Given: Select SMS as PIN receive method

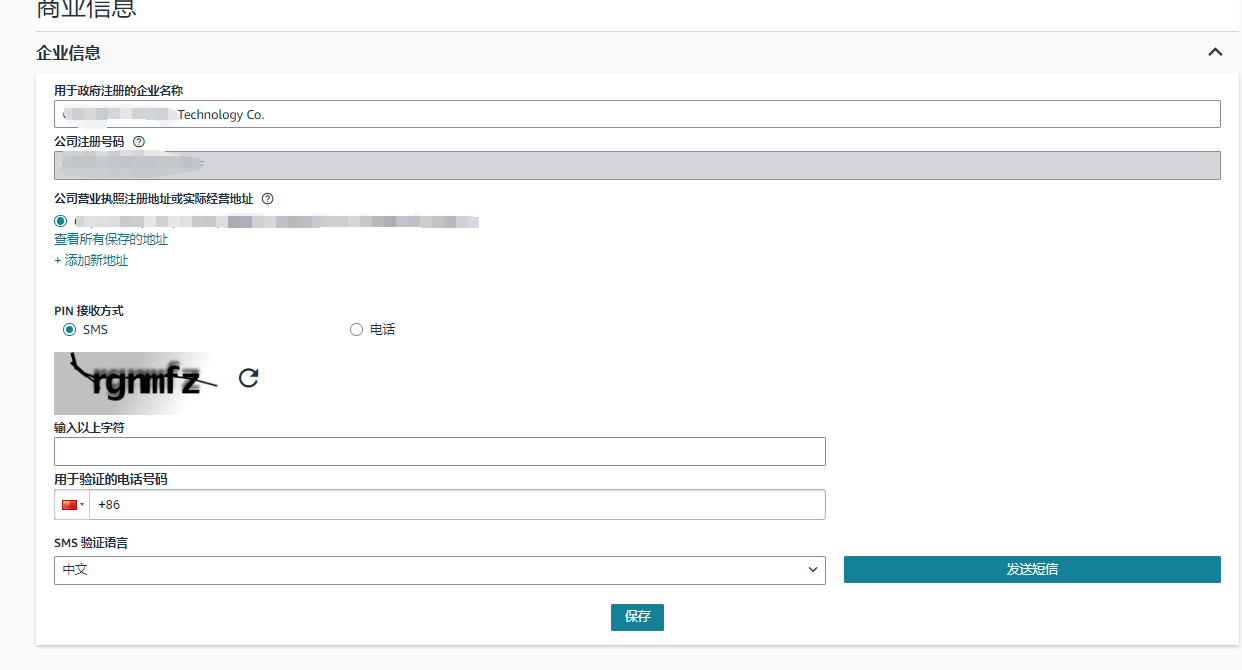Looking at the screenshot, I should [x=69, y=329].
